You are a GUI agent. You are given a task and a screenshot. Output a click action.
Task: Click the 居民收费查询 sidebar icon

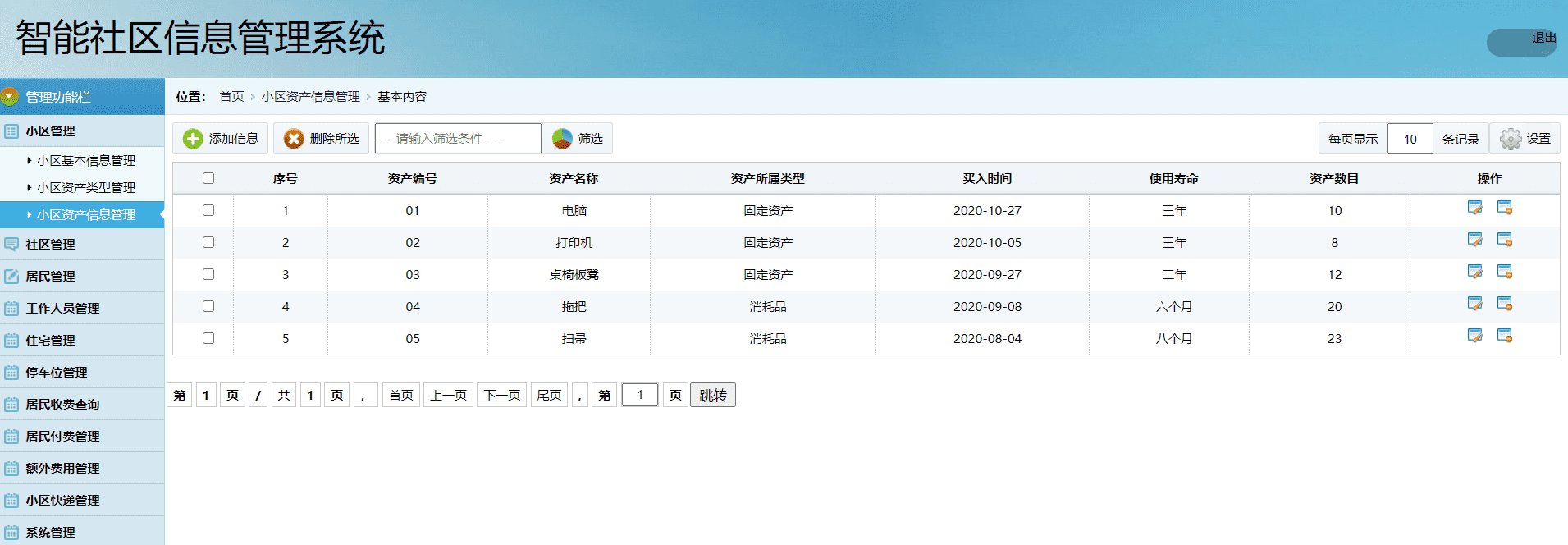(x=11, y=404)
